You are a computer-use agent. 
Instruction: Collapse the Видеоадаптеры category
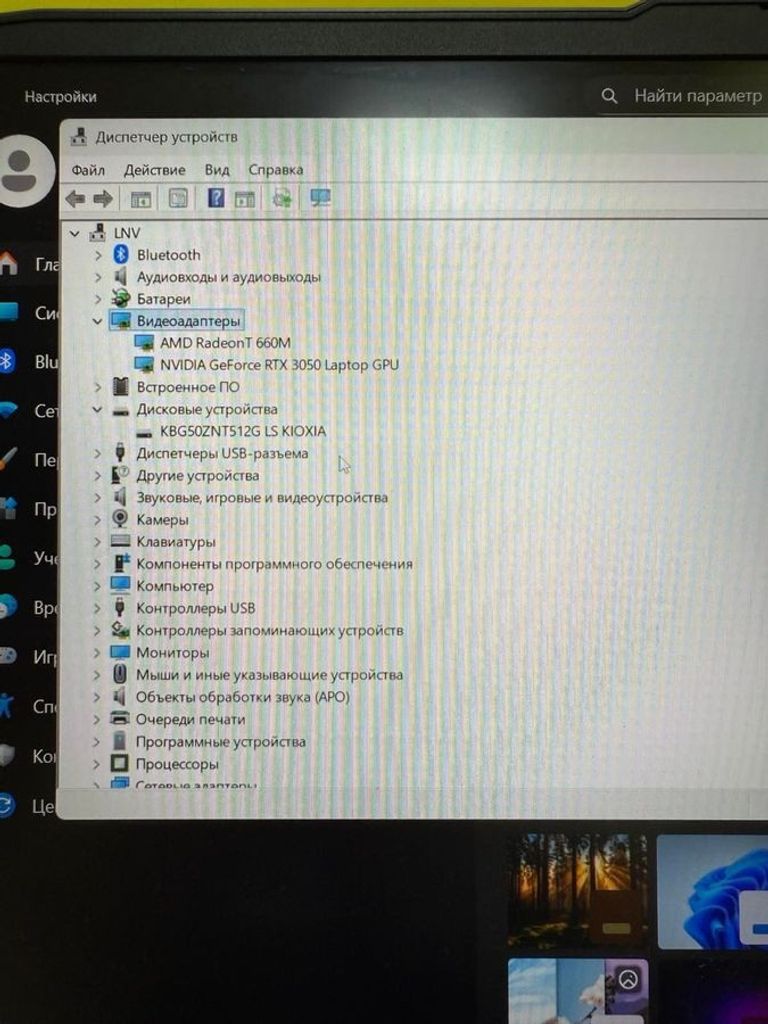click(x=97, y=321)
